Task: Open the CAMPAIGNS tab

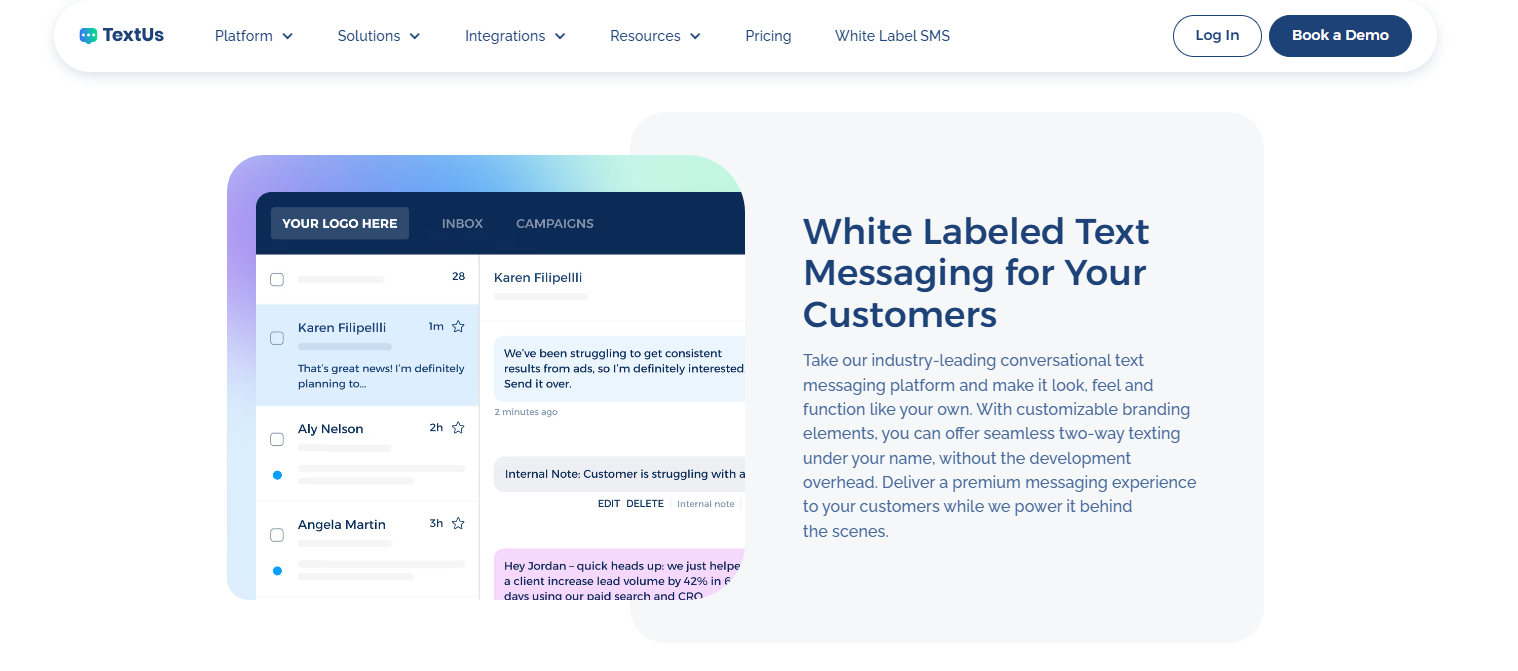Action: [x=555, y=223]
